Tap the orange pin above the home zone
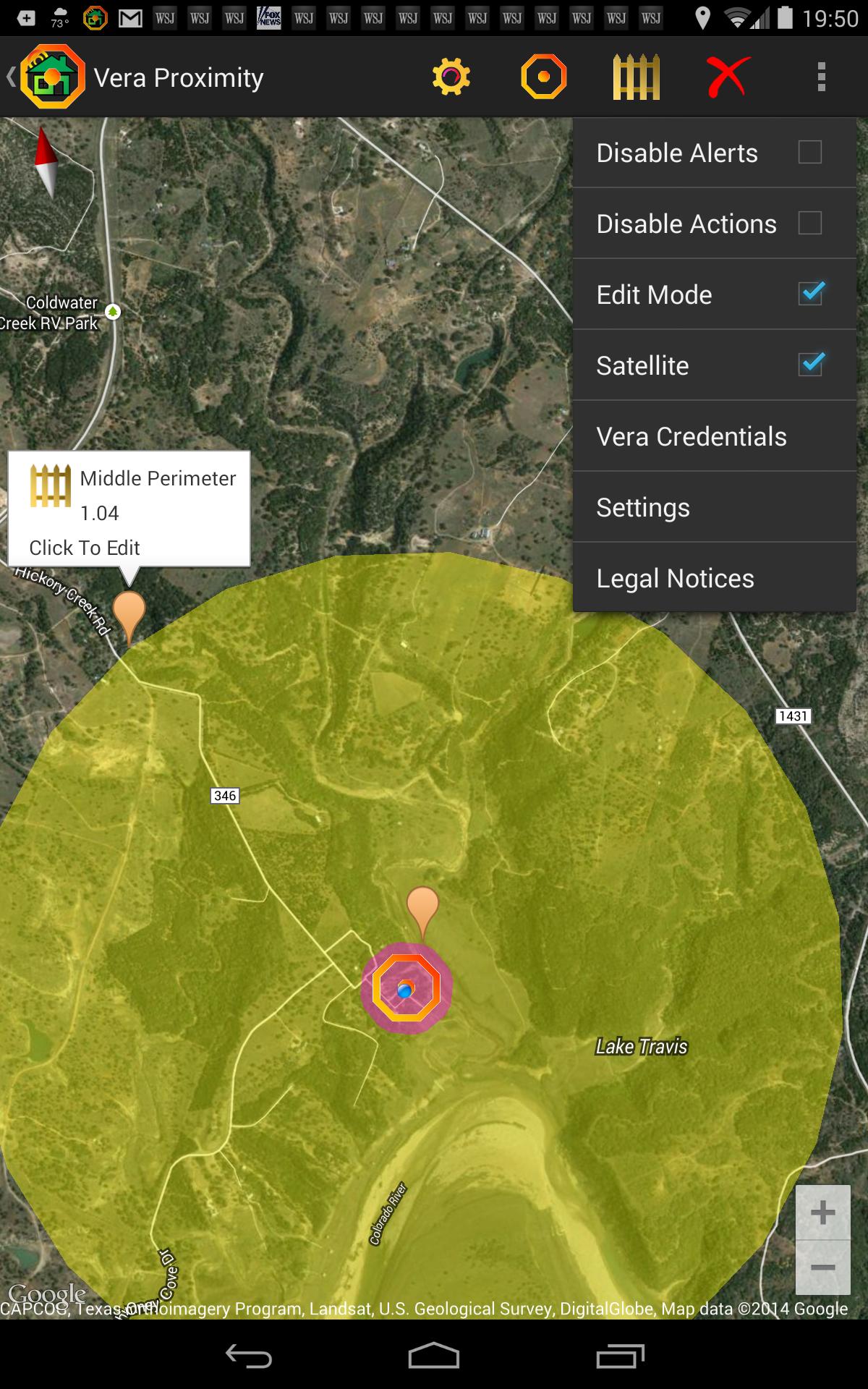Image resolution: width=868 pixels, height=1389 pixels. pyautogui.click(x=422, y=912)
